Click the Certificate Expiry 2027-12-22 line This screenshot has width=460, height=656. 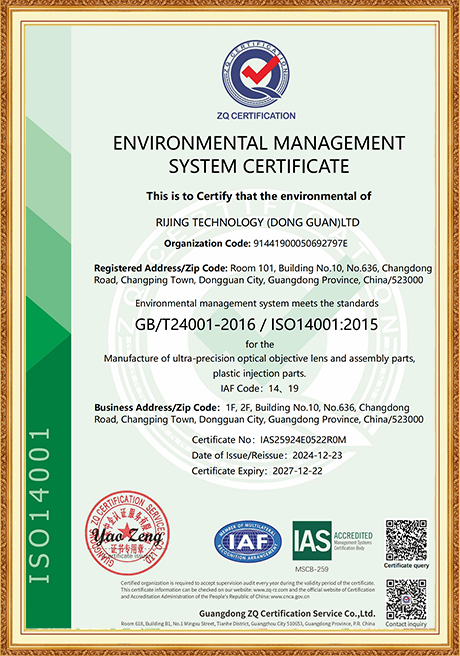coord(257,471)
